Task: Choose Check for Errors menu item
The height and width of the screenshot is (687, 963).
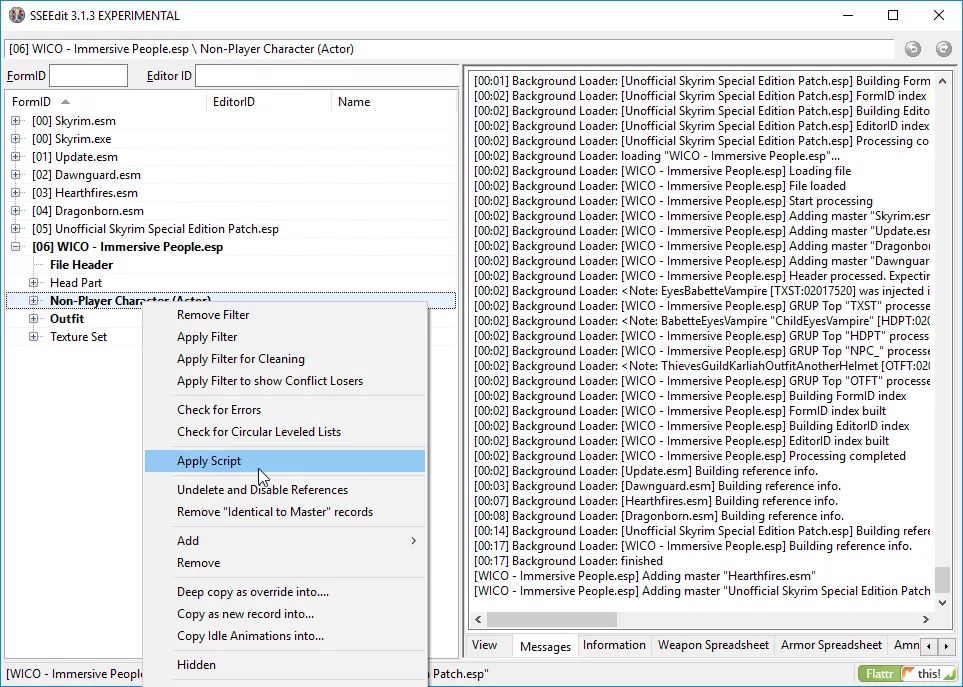Action: pyautogui.click(x=285, y=410)
